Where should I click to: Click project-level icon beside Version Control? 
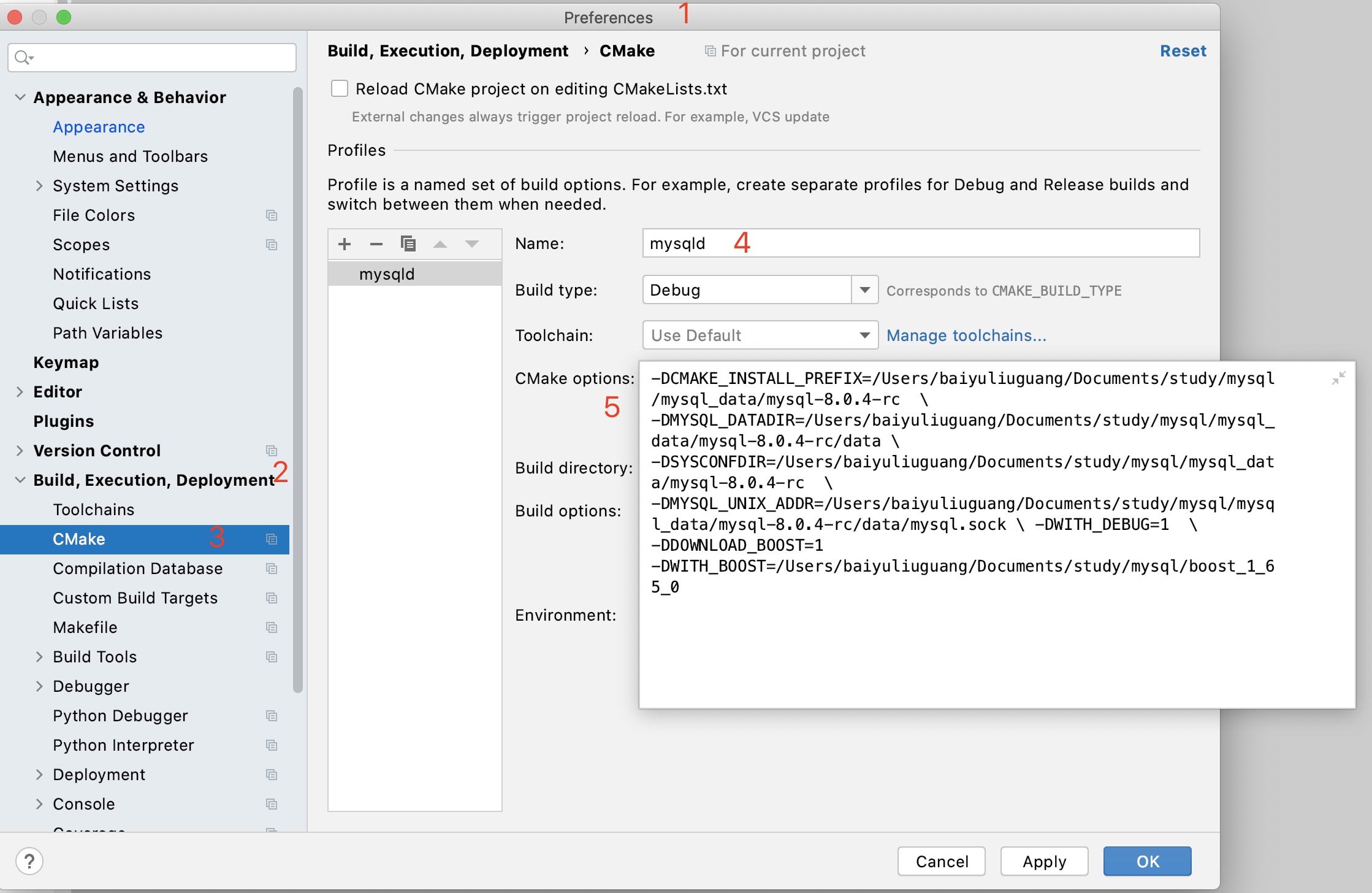point(272,451)
